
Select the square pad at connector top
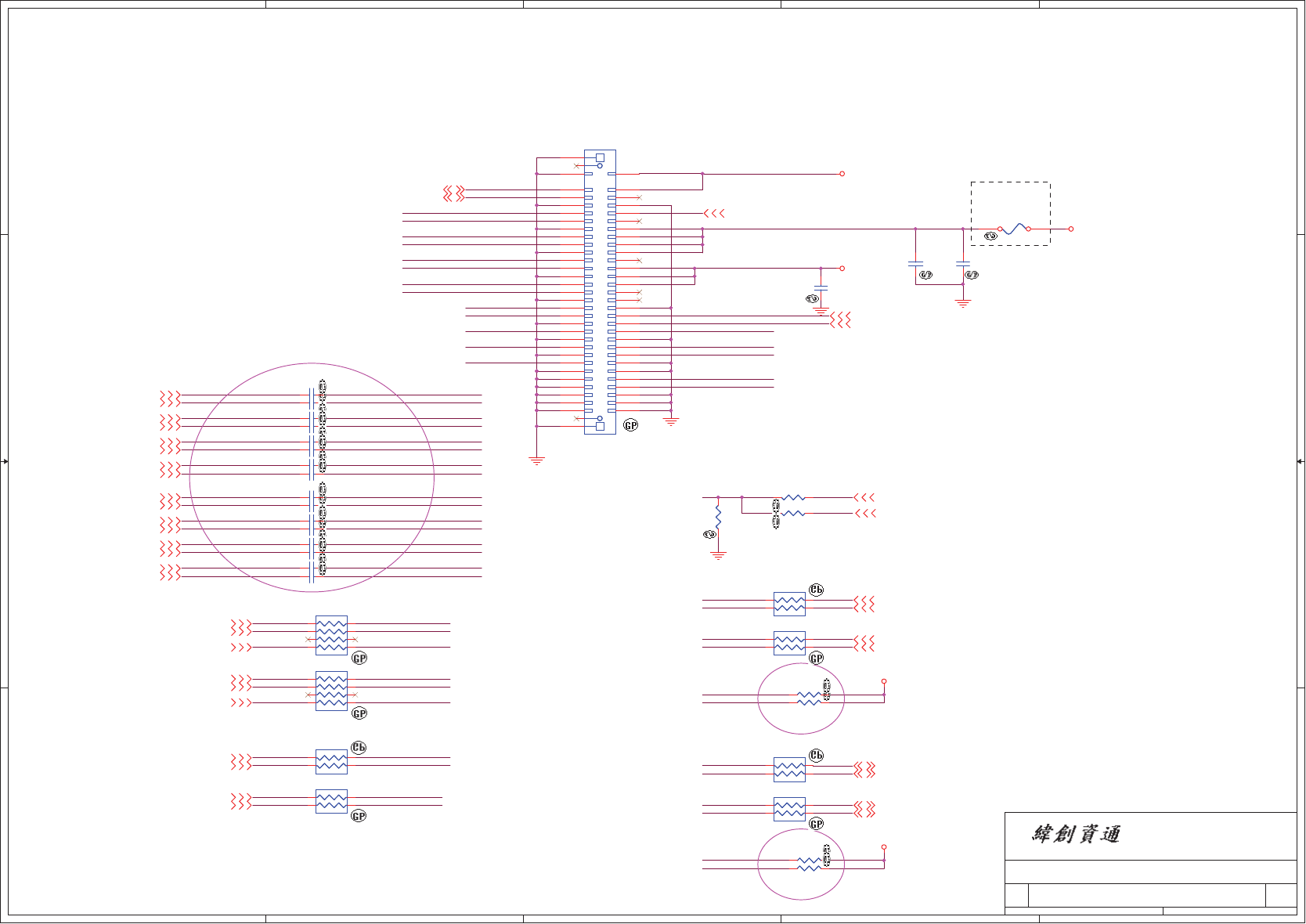600,157
